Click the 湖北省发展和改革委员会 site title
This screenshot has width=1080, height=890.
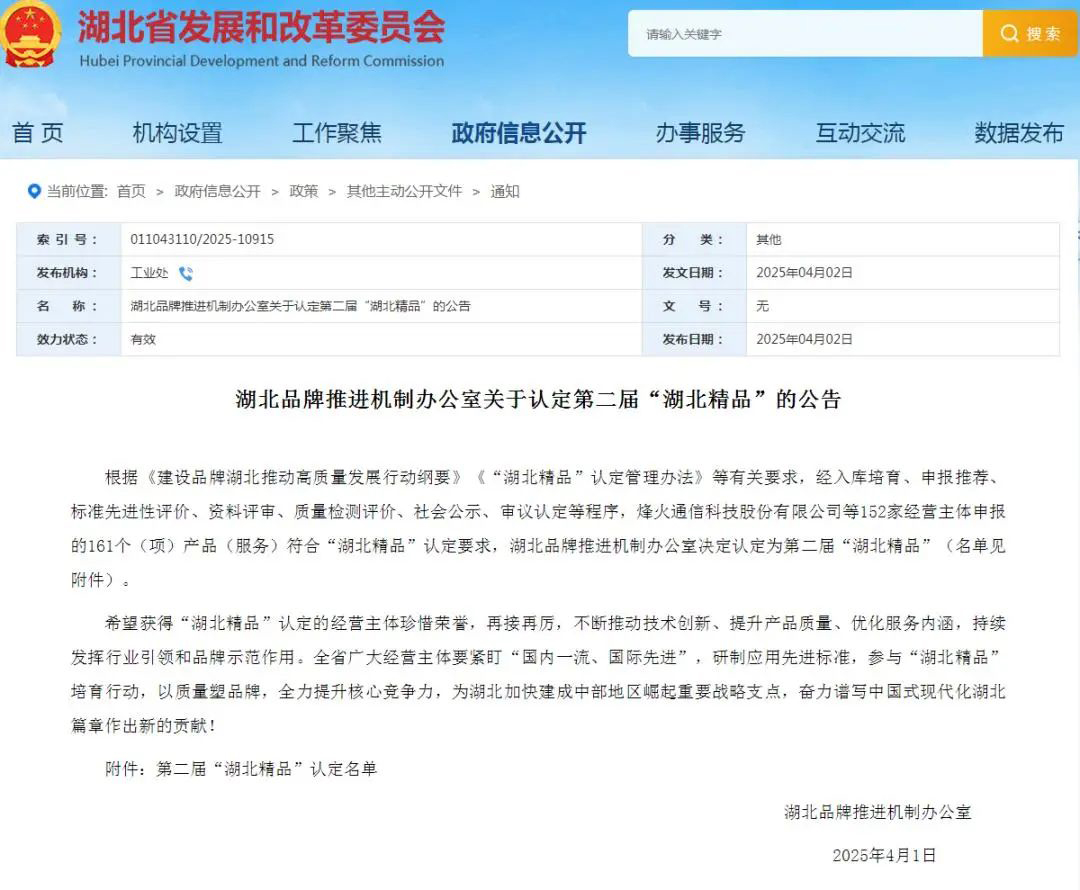[261, 28]
